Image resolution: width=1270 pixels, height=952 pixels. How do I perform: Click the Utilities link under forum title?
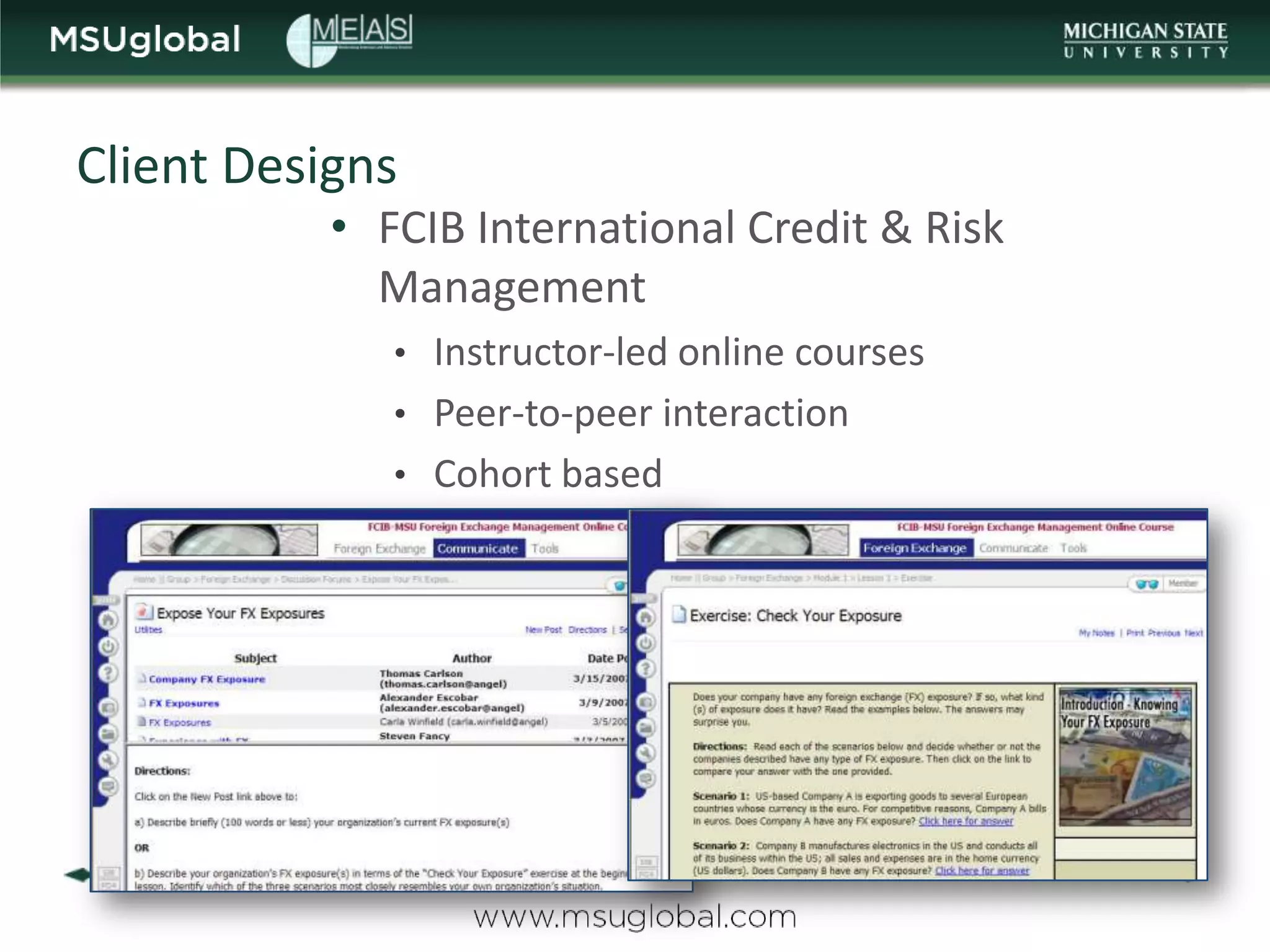(x=149, y=630)
